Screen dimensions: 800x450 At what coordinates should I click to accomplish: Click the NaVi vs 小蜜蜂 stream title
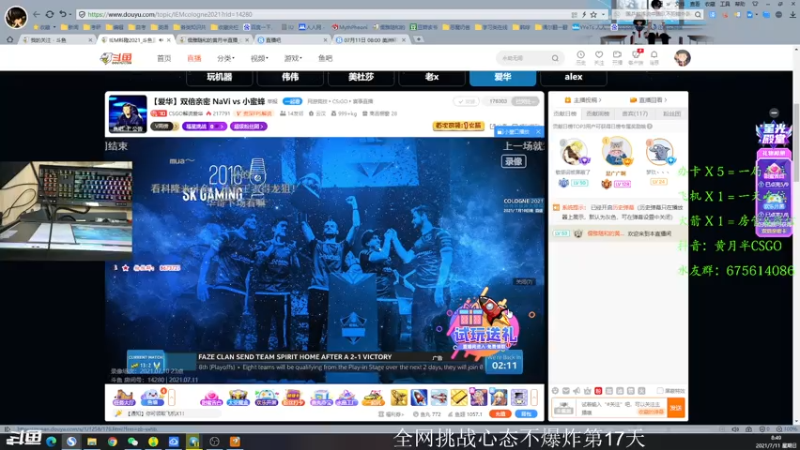[x=208, y=101]
